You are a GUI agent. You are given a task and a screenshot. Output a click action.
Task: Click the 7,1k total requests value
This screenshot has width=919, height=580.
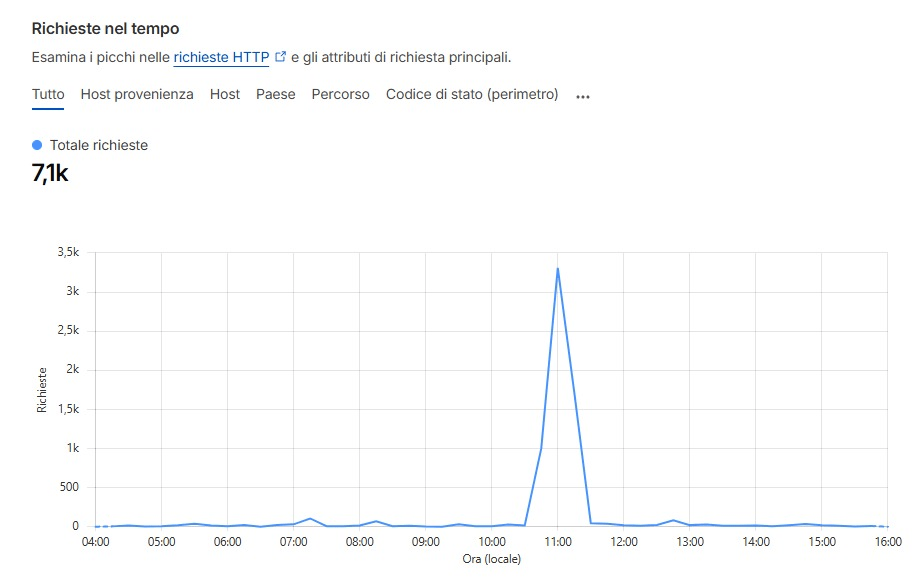pyautogui.click(x=50, y=173)
